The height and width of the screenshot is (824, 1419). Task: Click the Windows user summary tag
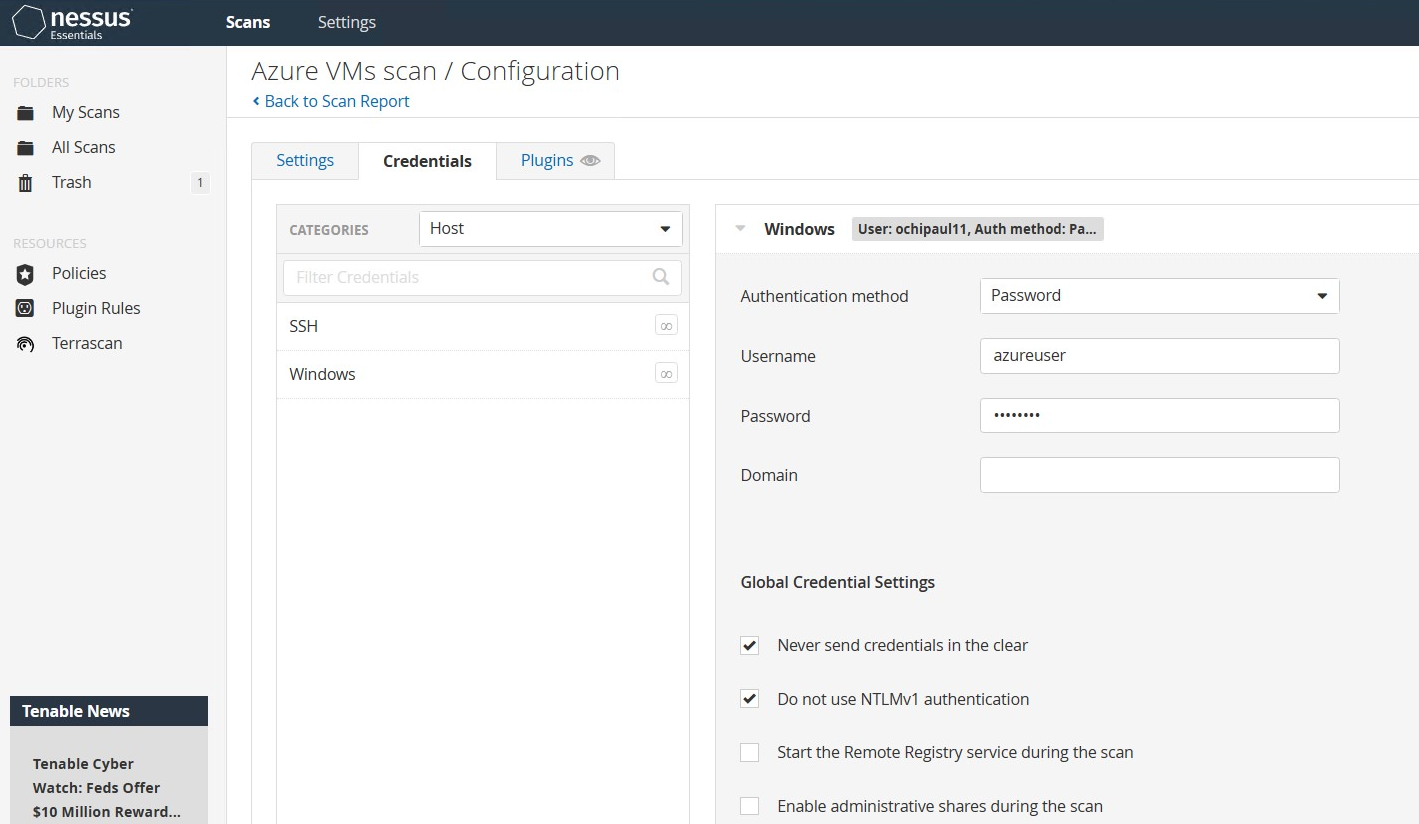(x=977, y=229)
